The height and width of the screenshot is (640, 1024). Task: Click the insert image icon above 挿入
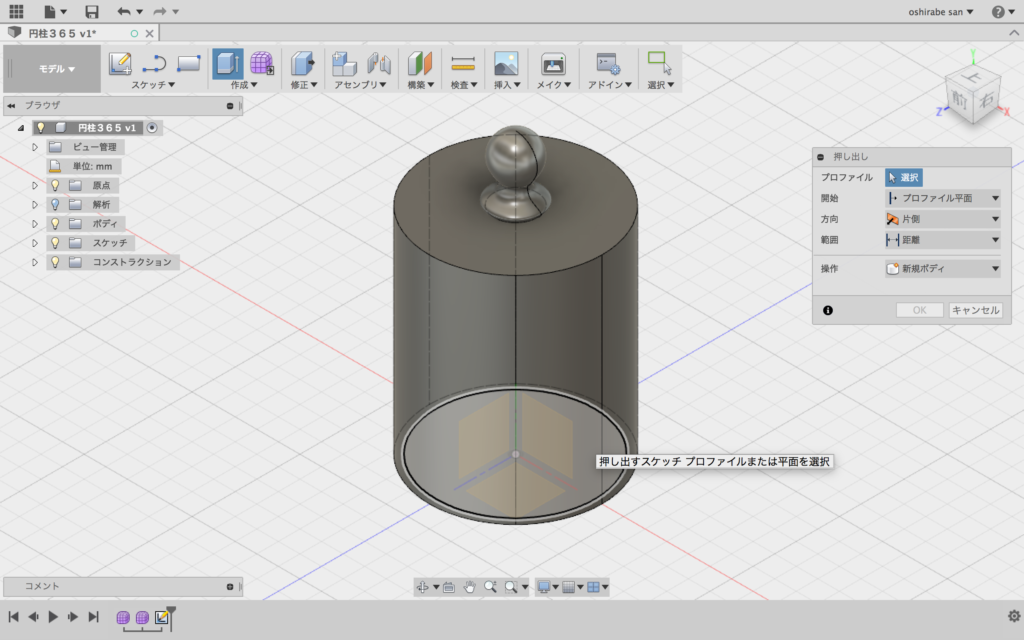coord(506,63)
